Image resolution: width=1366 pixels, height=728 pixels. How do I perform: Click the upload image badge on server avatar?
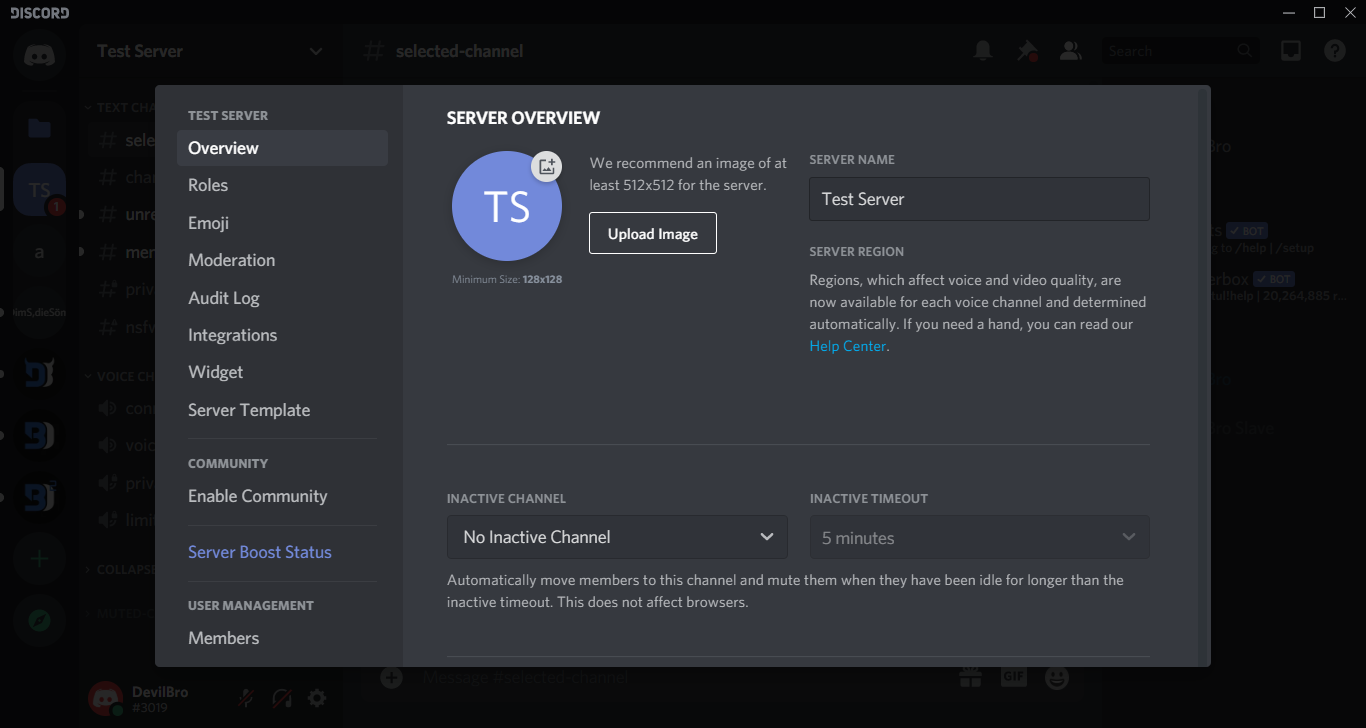coord(546,167)
